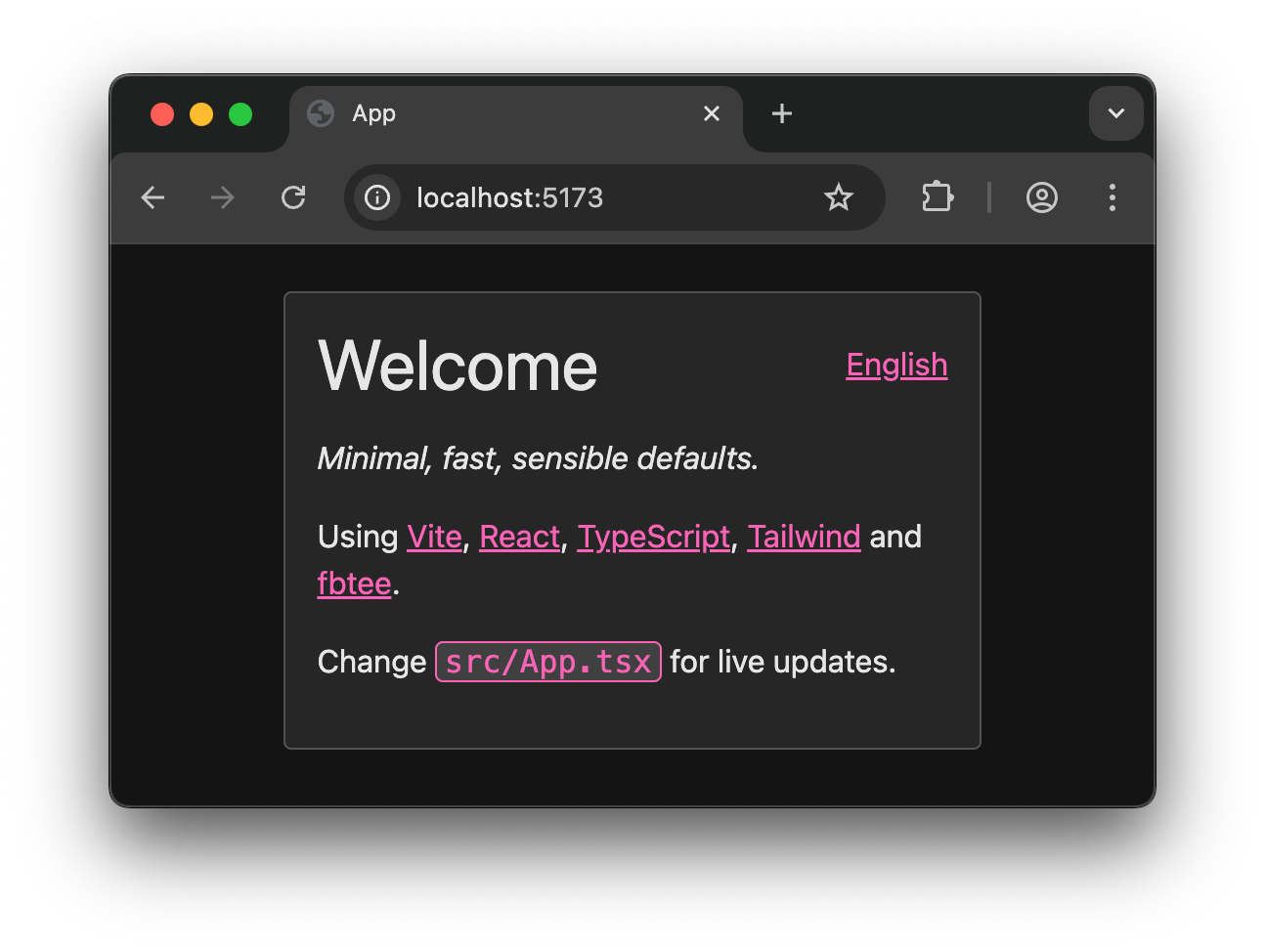Screen dimensions: 1265x952
Task: Maximize the window with the green button
Action: [x=240, y=114]
